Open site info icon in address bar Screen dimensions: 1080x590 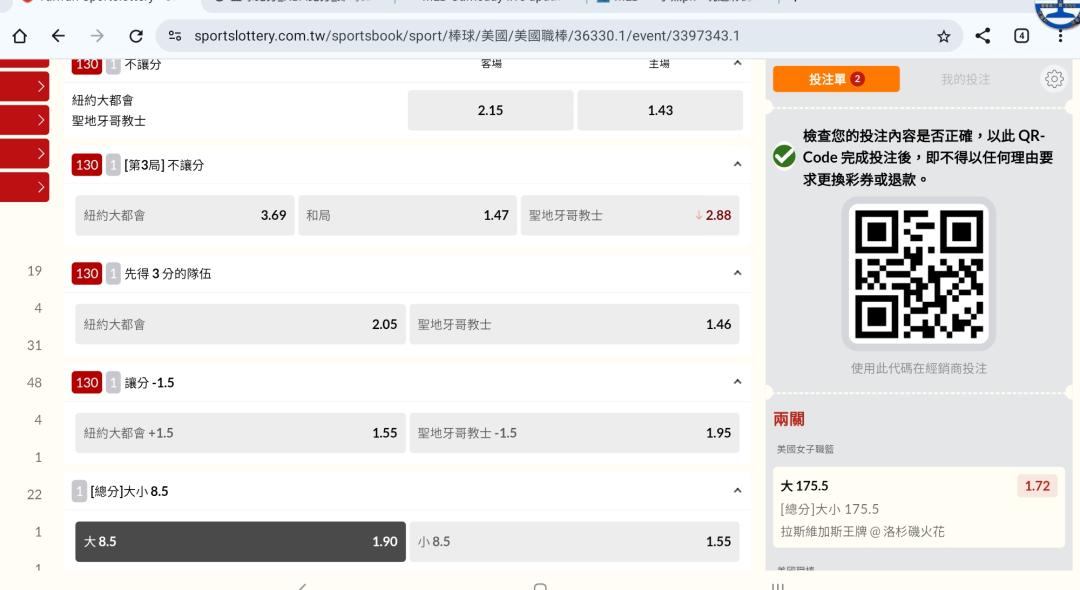click(x=175, y=36)
